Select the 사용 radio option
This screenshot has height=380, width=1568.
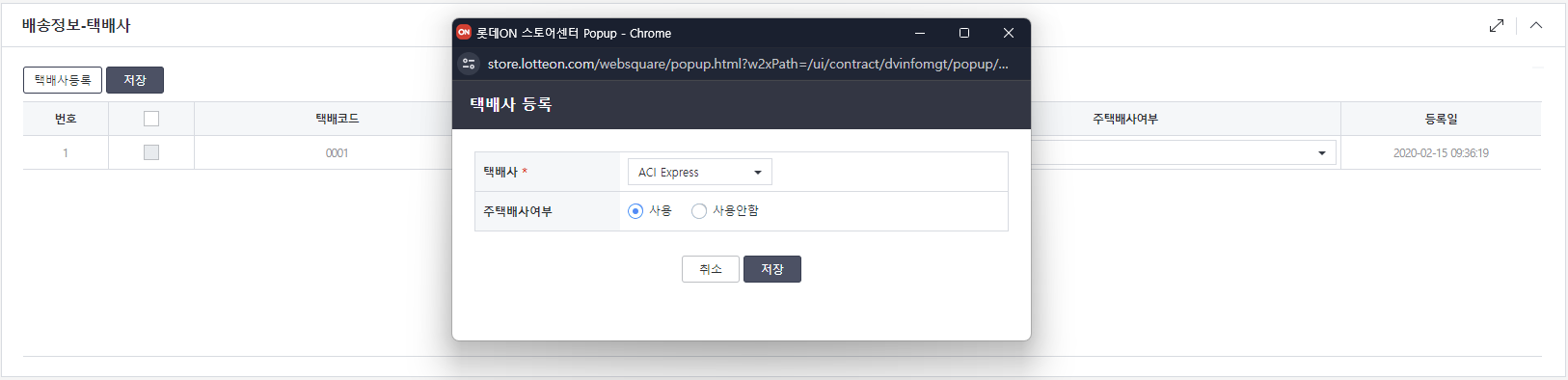pyautogui.click(x=635, y=211)
